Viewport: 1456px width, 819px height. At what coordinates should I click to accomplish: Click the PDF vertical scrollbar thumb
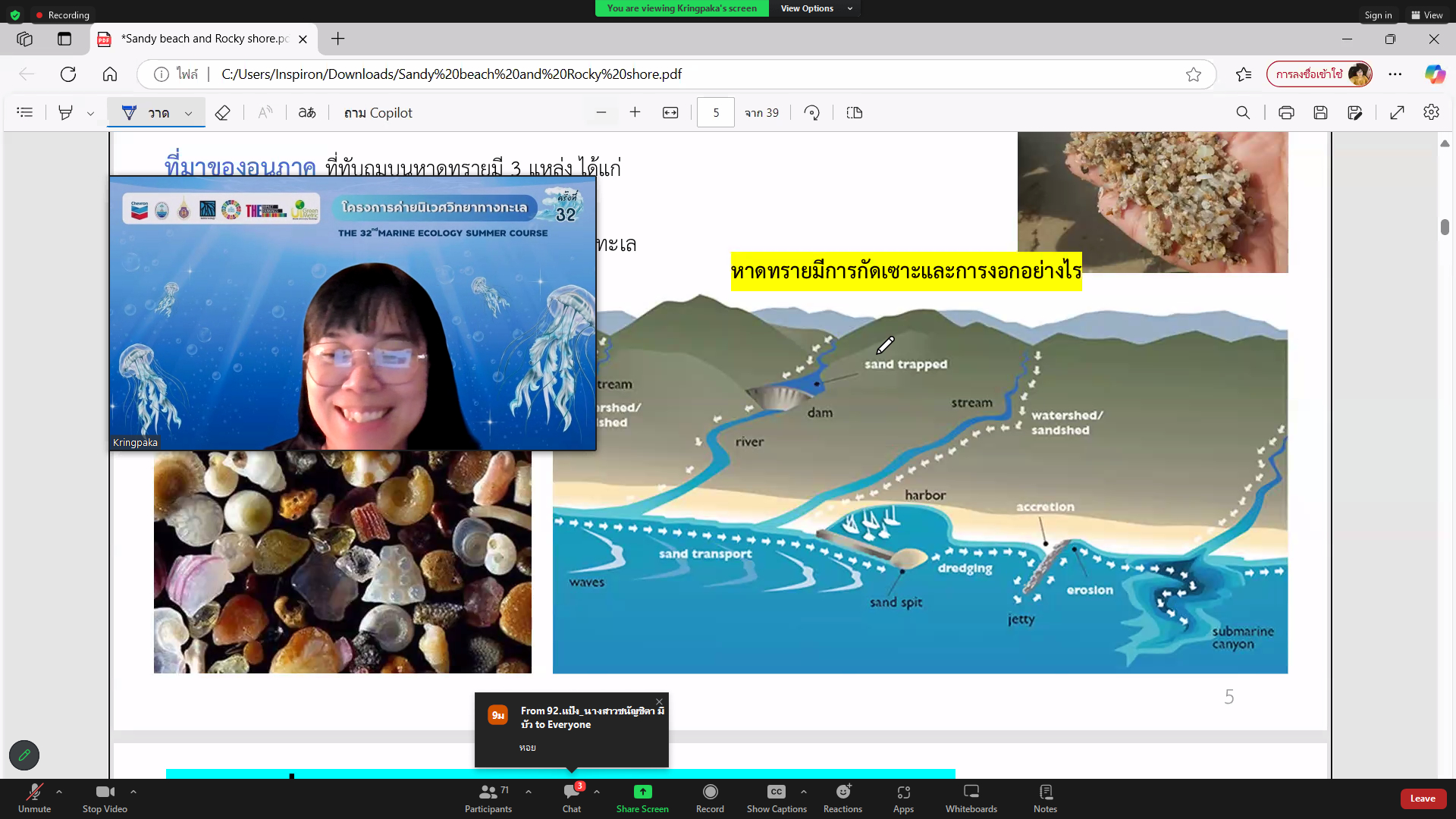[1445, 227]
